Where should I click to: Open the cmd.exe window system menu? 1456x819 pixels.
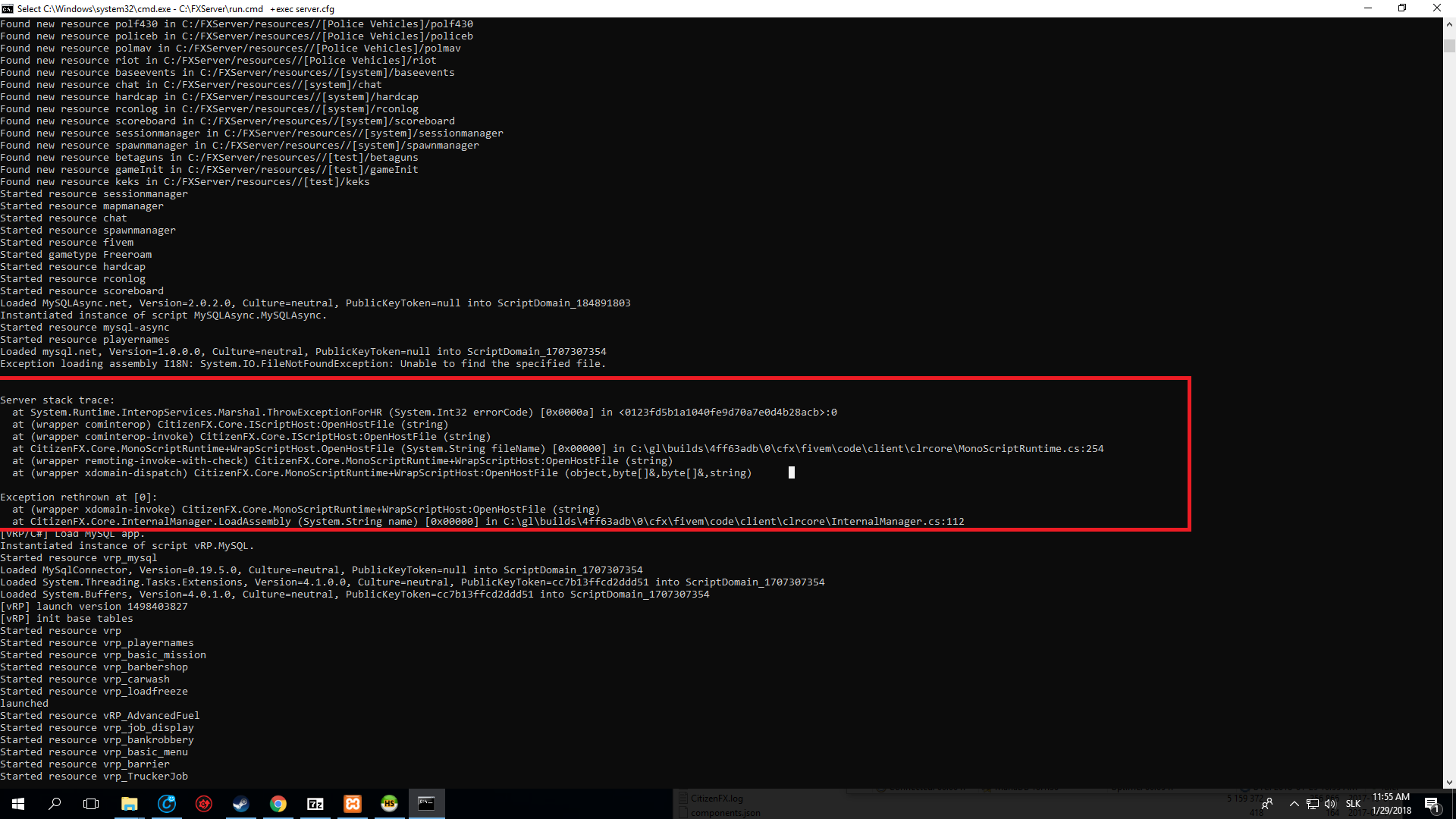(x=7, y=8)
